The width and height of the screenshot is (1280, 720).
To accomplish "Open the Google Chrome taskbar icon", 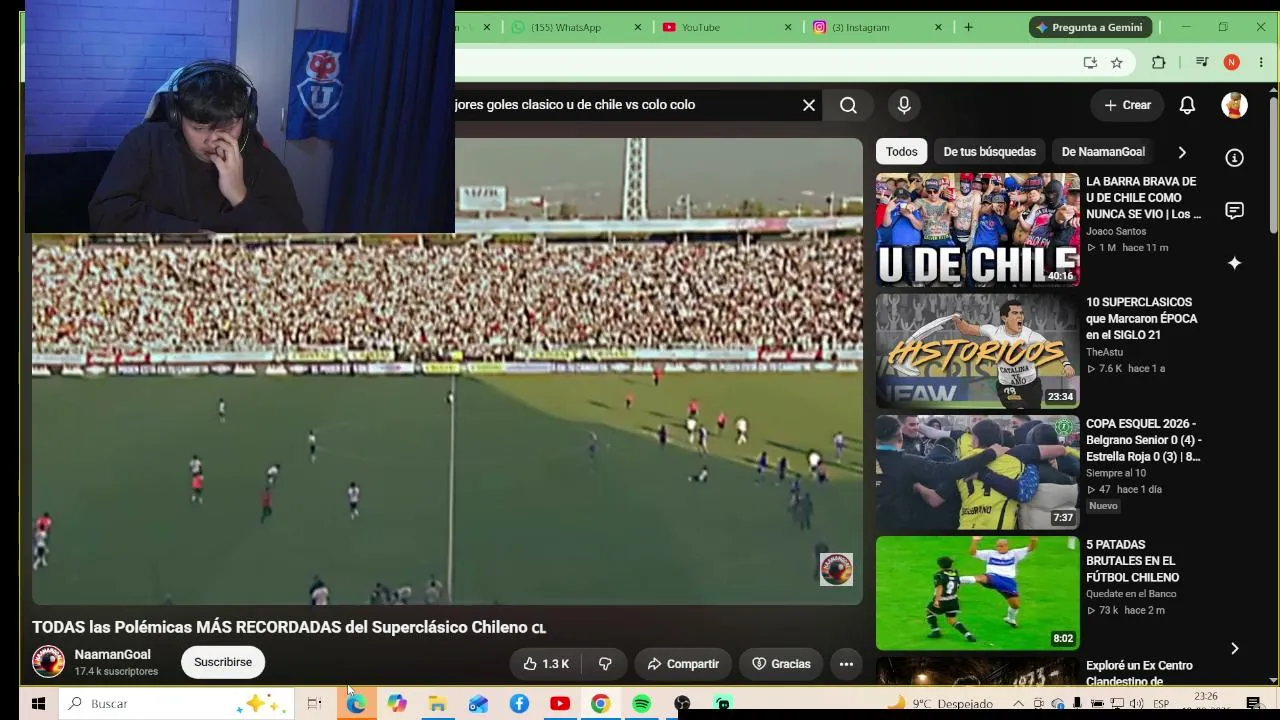I will pyautogui.click(x=600, y=704).
